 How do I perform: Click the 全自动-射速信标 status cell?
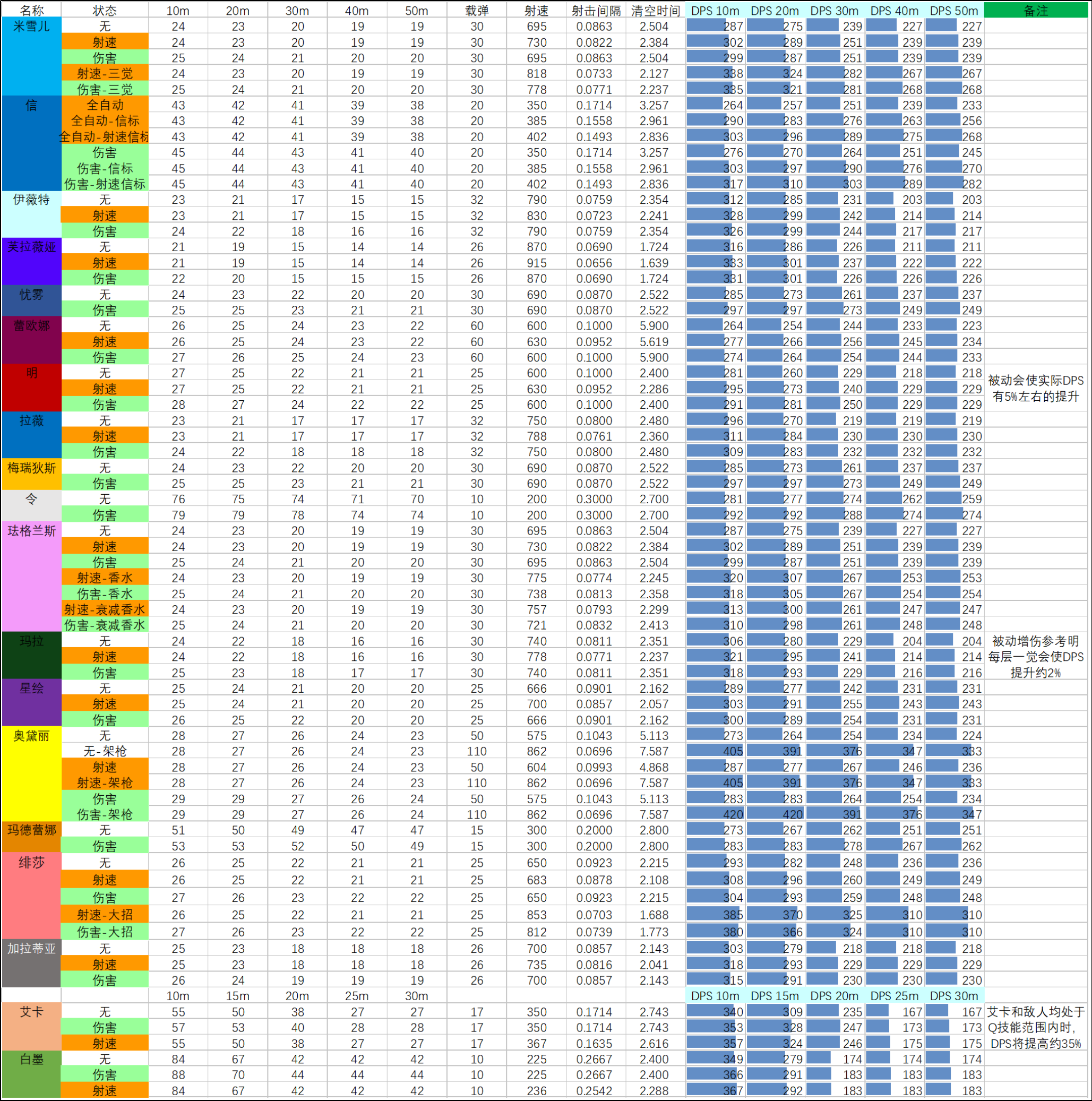105,136
